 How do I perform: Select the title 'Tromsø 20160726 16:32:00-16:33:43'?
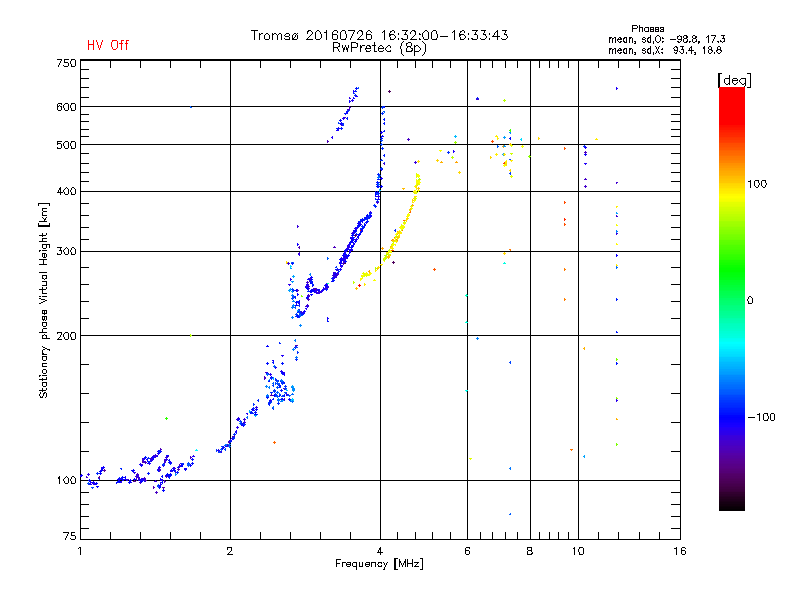(x=379, y=35)
